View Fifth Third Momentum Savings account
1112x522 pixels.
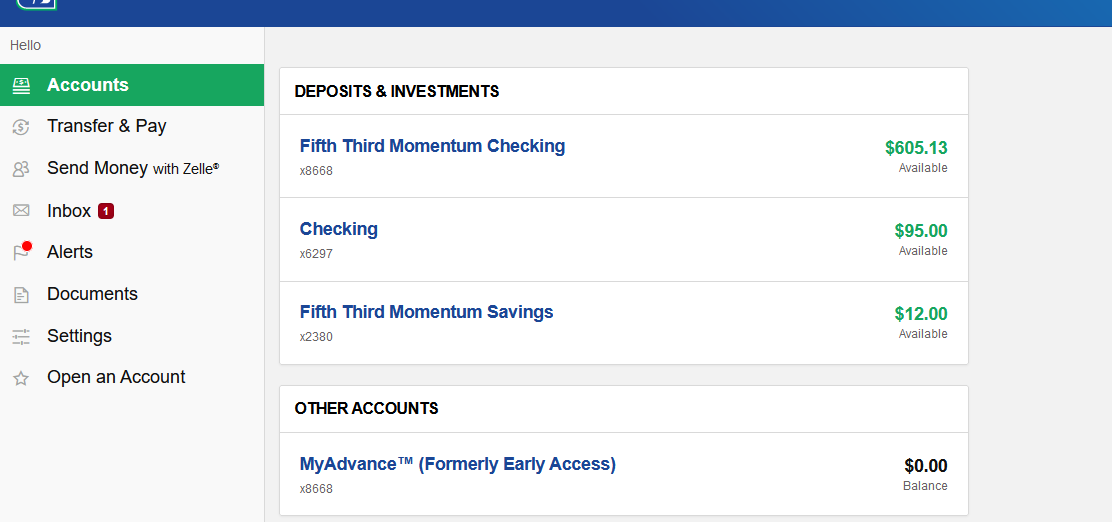(426, 312)
